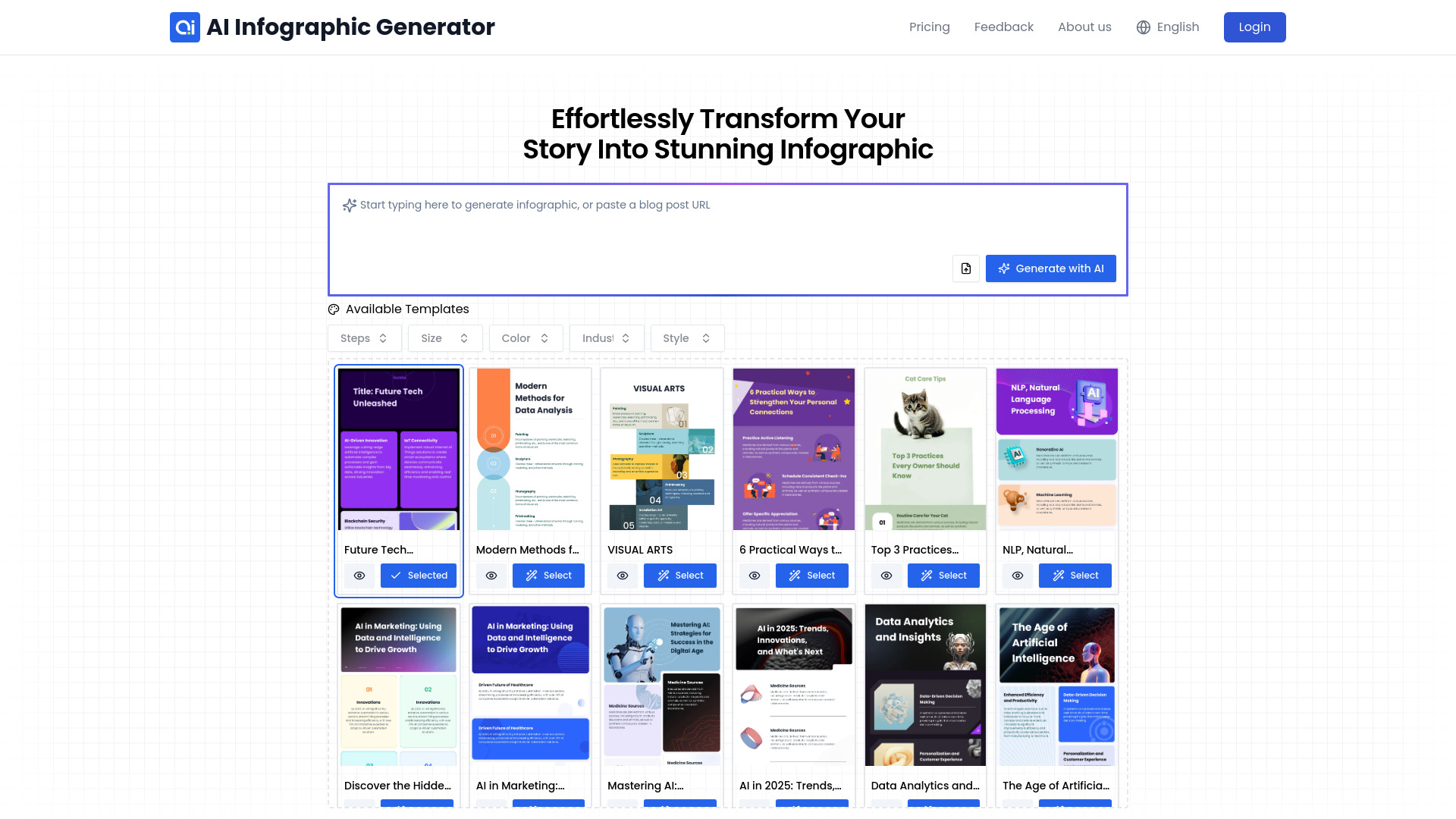Toggle eye preview on 6 Practical Ways template
1456x819 pixels.
point(754,575)
